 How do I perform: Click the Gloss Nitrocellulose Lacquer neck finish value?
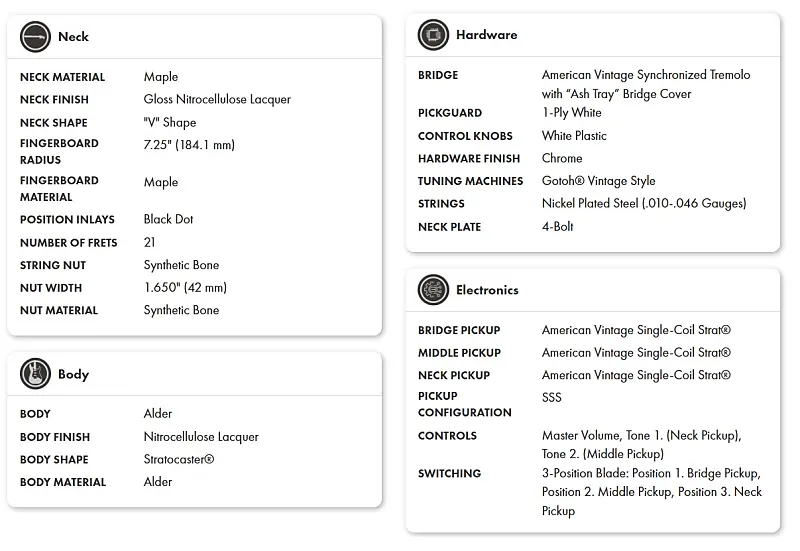pos(217,100)
